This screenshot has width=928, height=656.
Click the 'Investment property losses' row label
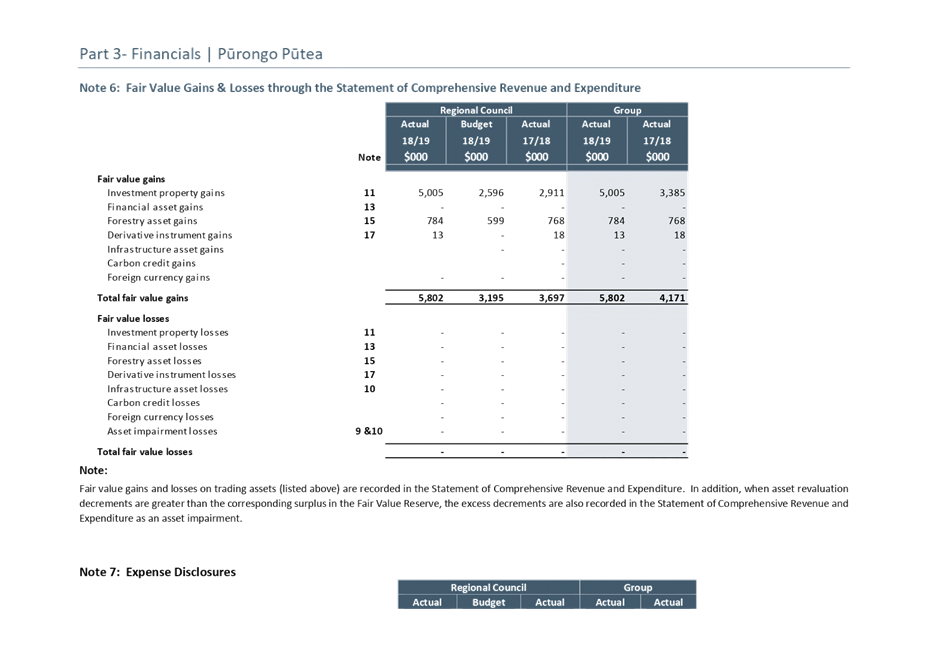[167, 333]
